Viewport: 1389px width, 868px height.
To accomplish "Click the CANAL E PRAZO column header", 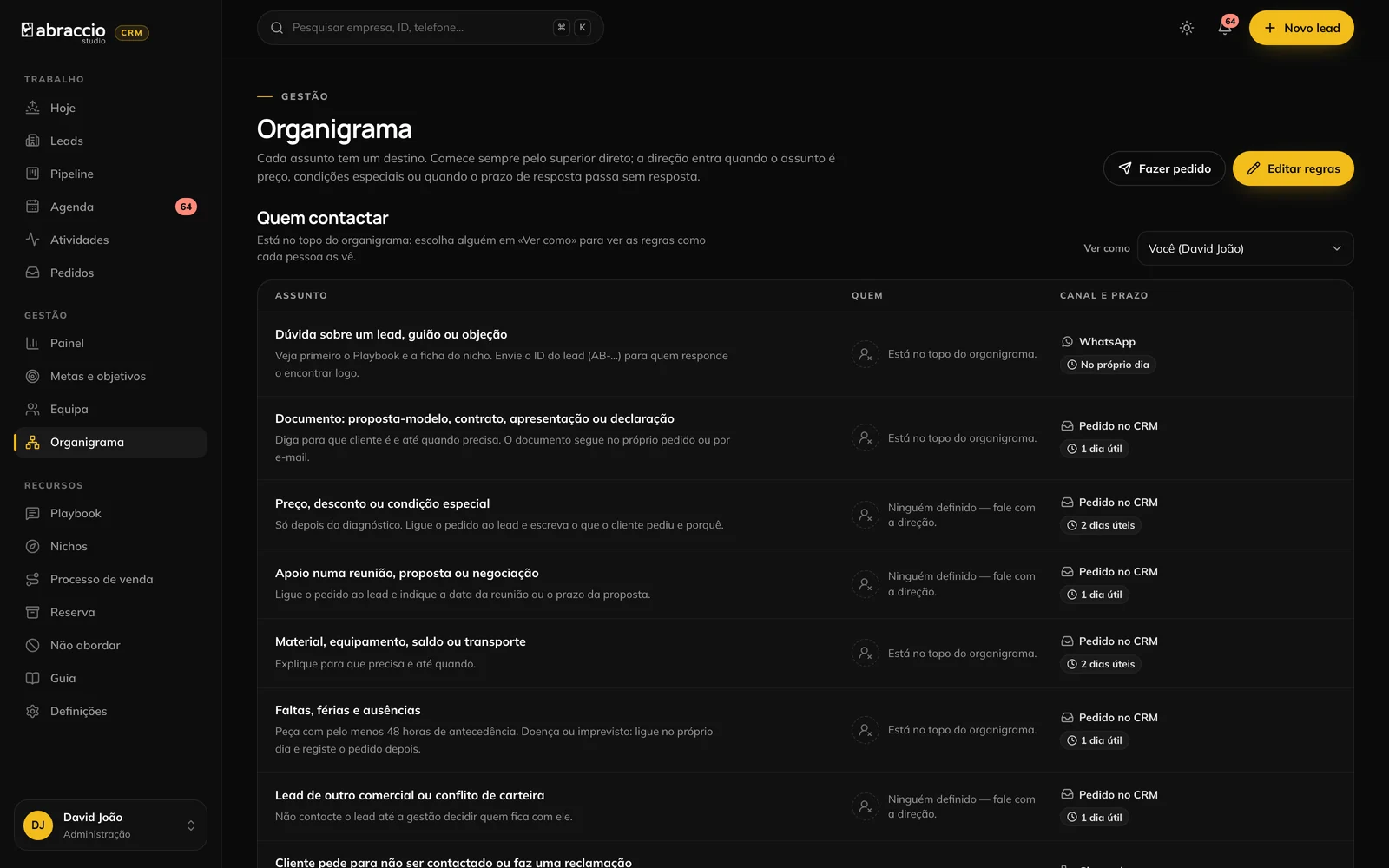I will (x=1103, y=295).
